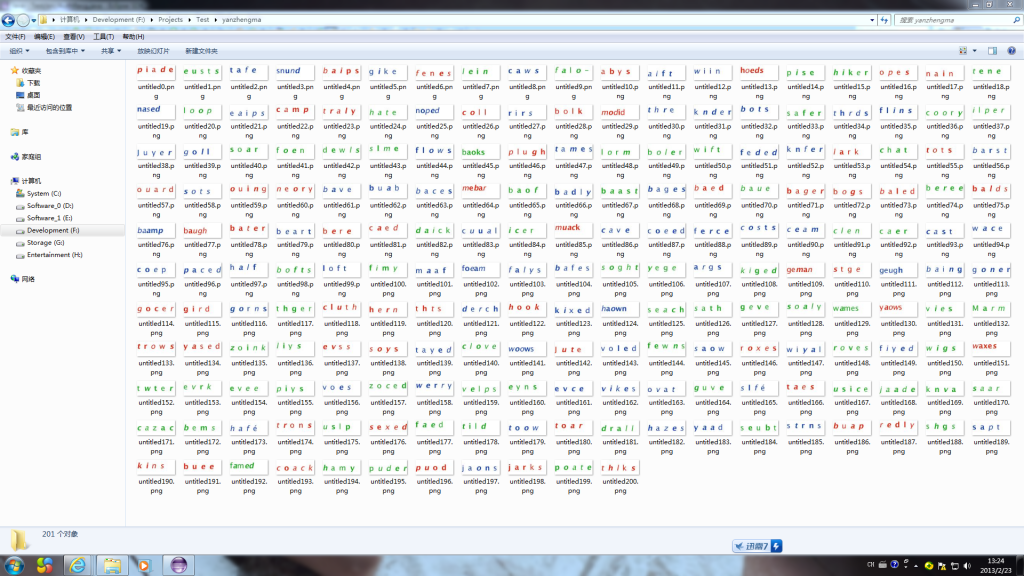Screen dimensions: 1024x576
Task: Select thumbnail untitled22.png showing 'camp'
Action: pos(295,110)
